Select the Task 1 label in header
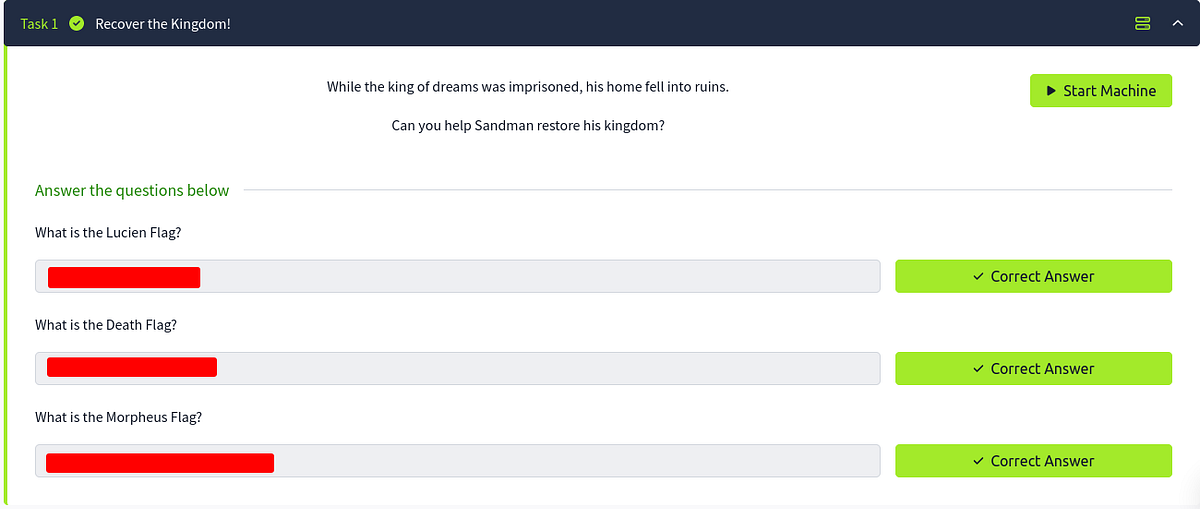1200x509 pixels. point(39,23)
